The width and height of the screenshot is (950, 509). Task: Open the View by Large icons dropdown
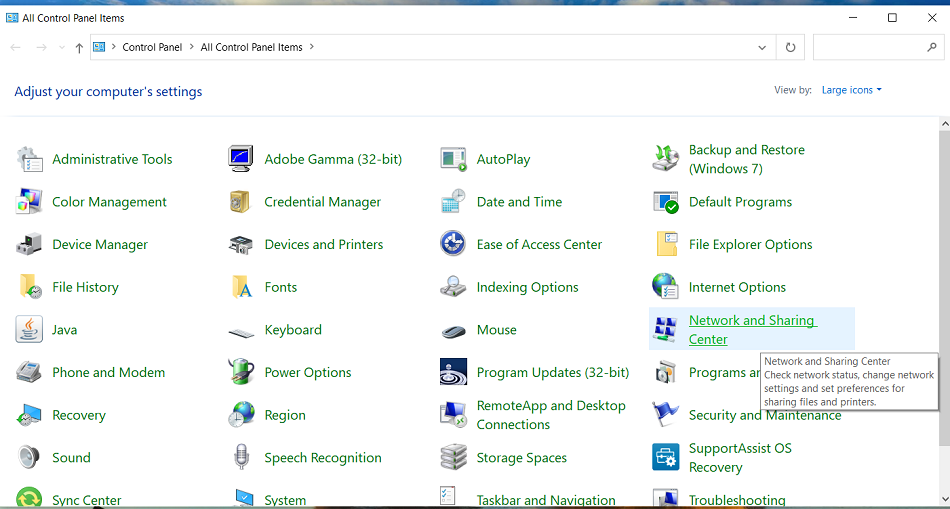[851, 90]
